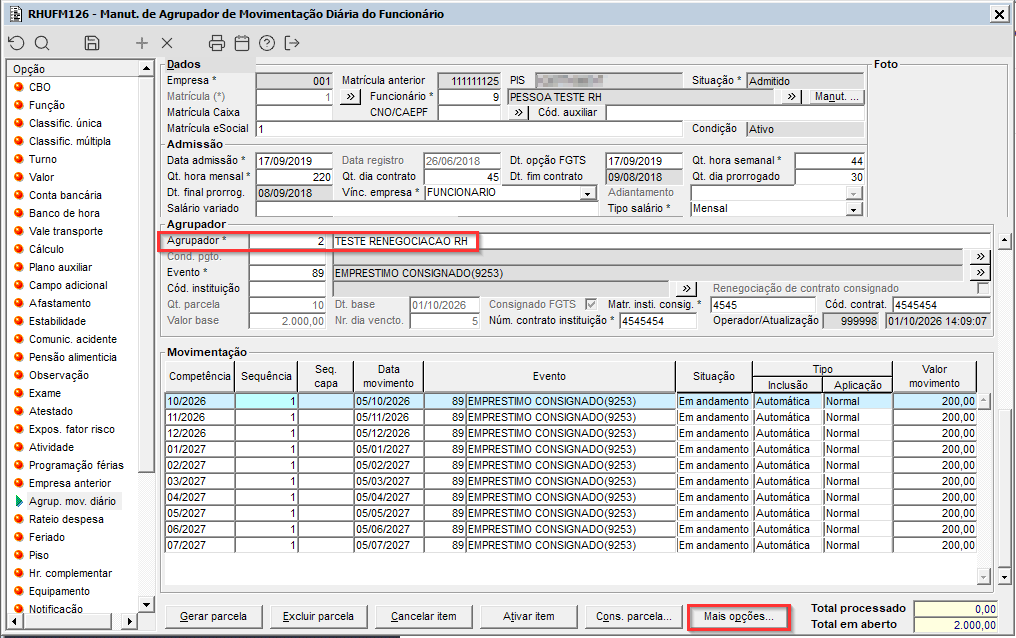Click the undo/refresh arrow toolbar icon
Image resolution: width=1016 pixels, height=638 pixels.
[16, 43]
